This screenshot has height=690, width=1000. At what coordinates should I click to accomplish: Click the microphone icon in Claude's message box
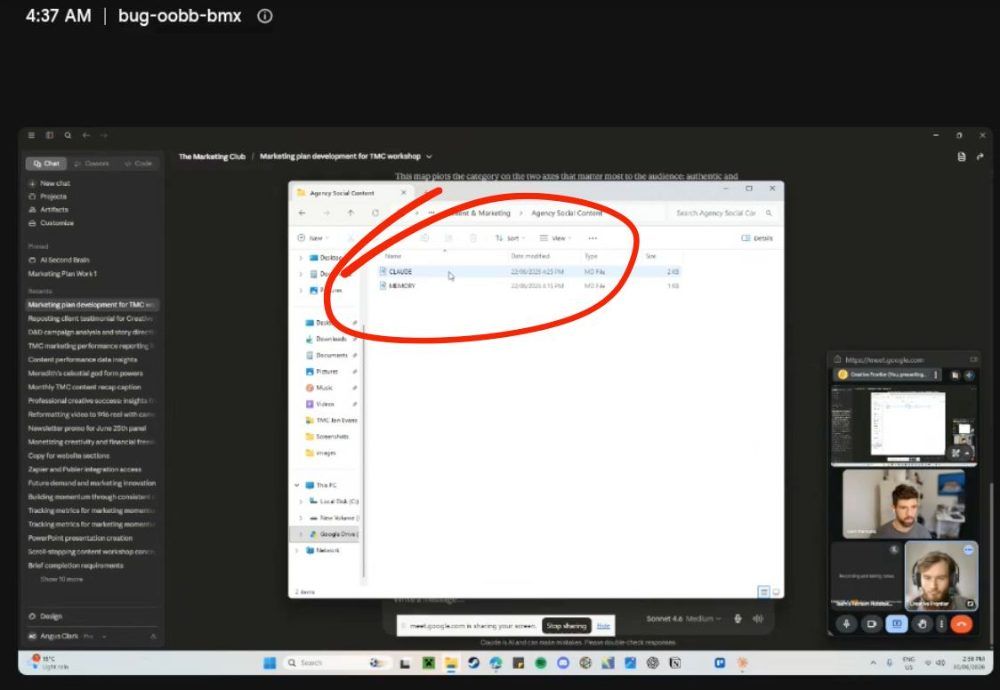click(738, 619)
